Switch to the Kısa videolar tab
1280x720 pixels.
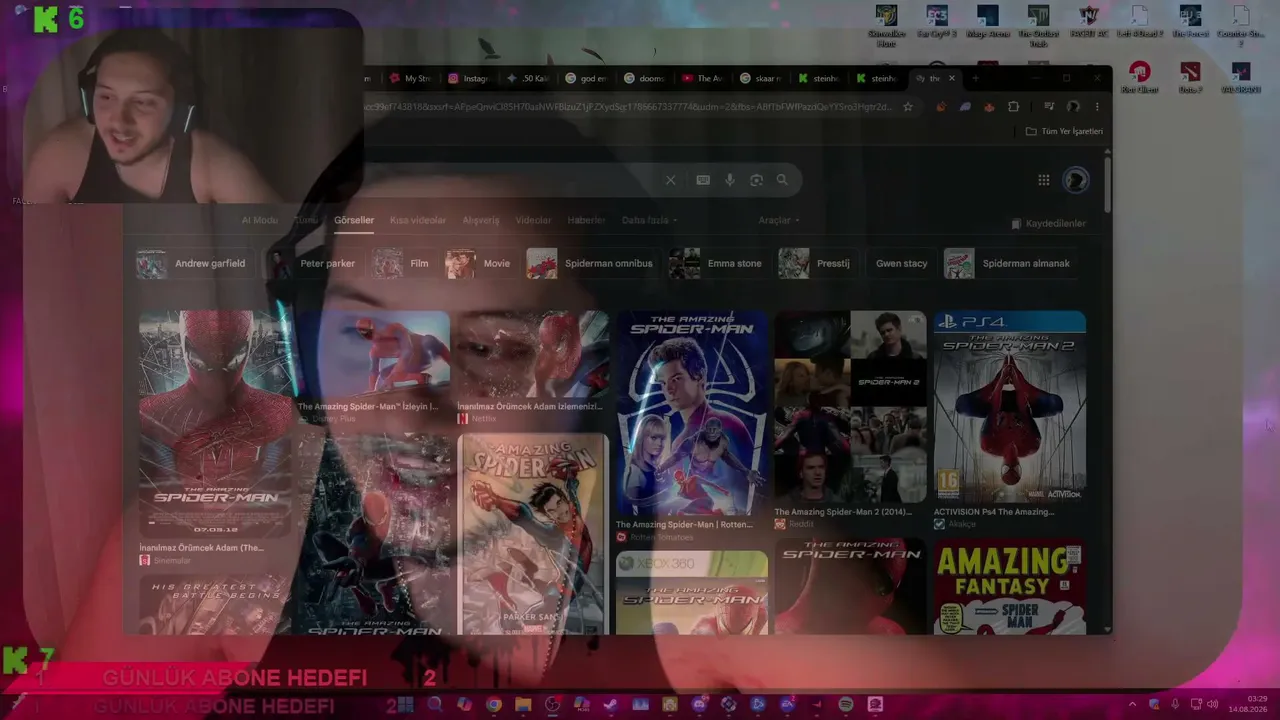pyautogui.click(x=418, y=220)
